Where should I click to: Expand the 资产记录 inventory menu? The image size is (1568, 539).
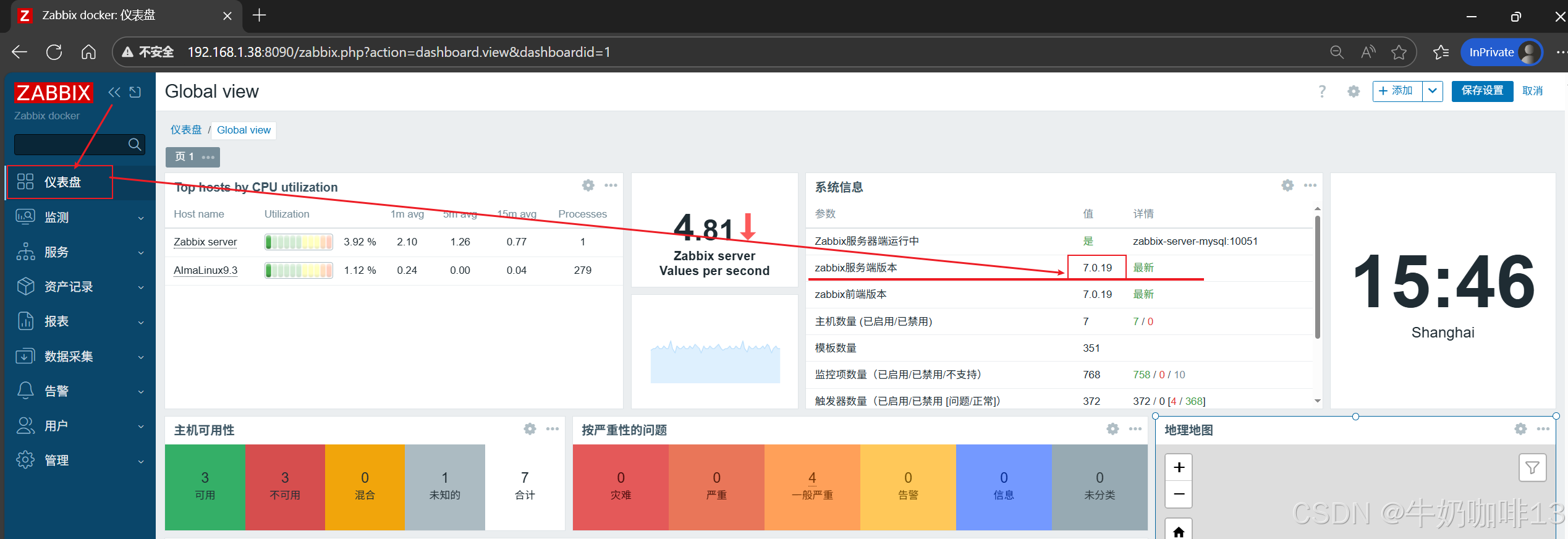click(80, 286)
